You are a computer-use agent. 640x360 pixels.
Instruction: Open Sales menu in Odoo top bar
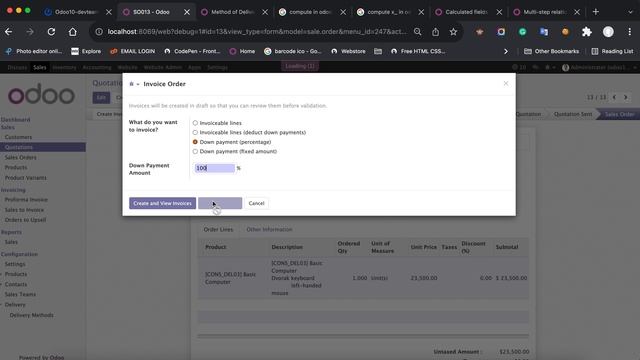[40, 67]
